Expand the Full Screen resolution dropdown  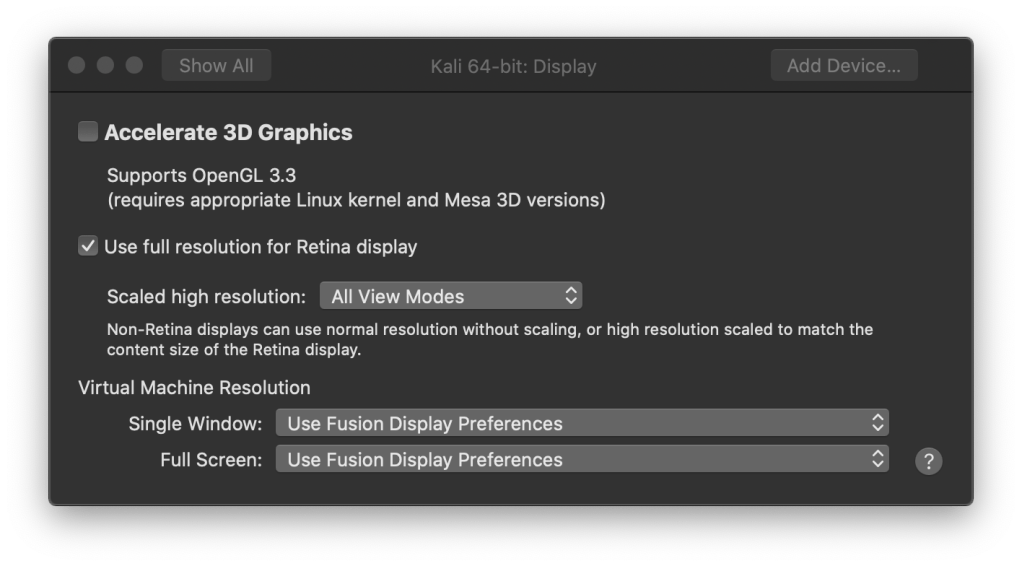(x=581, y=459)
